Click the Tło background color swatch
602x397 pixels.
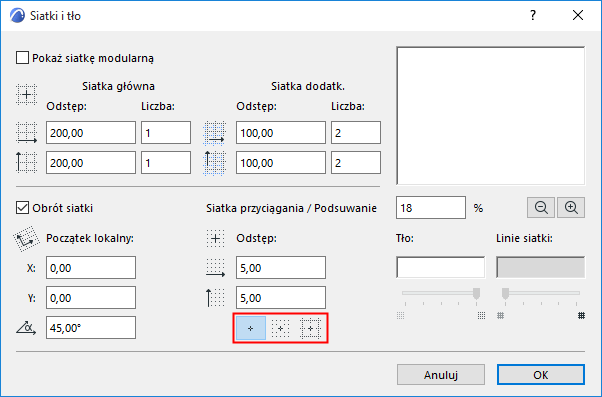[440, 267]
